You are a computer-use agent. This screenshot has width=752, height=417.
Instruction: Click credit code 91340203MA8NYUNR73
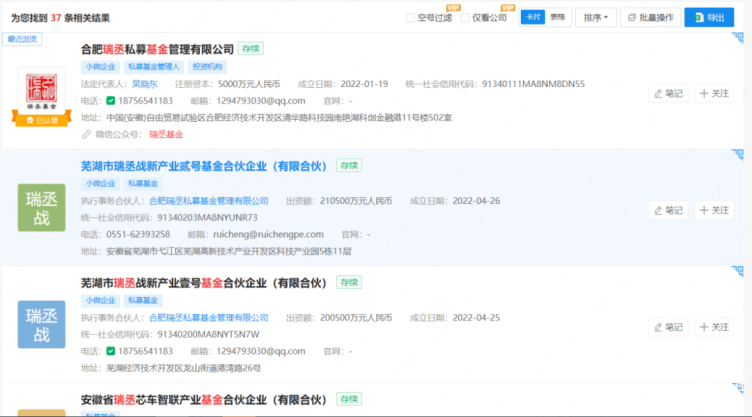[207, 217]
